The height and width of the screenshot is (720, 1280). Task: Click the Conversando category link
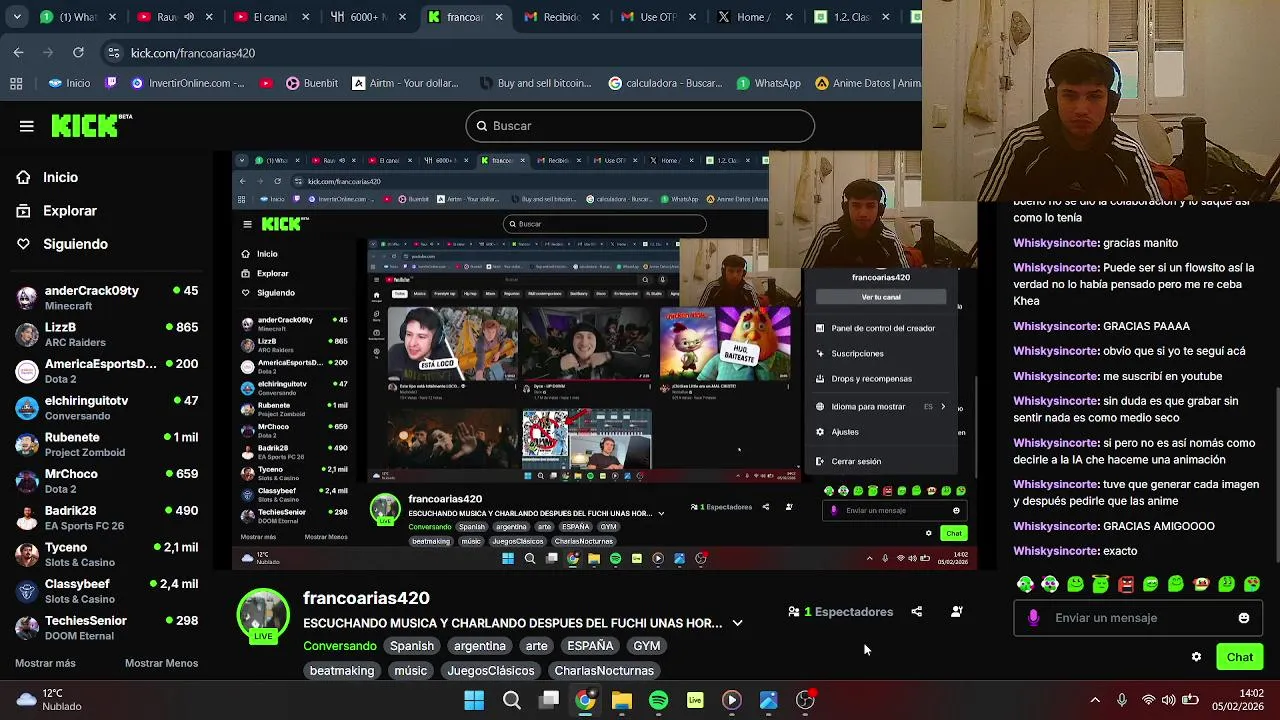[x=340, y=646]
